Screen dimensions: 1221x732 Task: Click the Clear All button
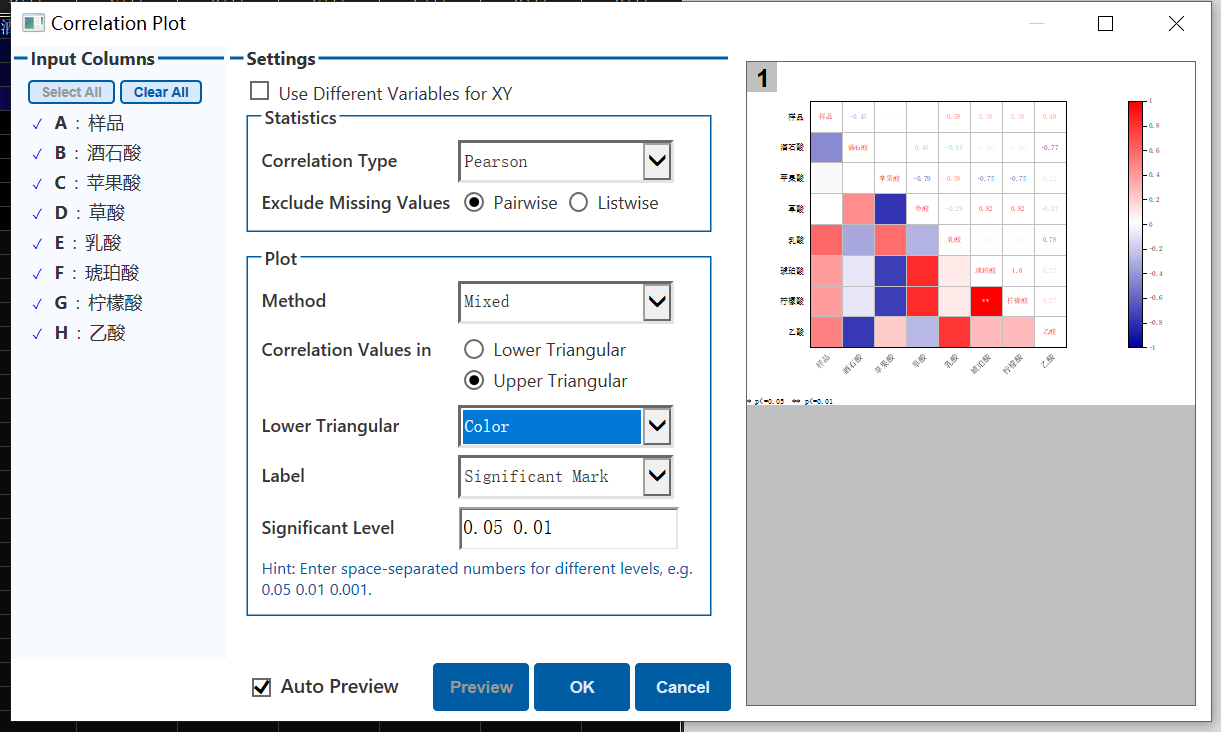(161, 92)
